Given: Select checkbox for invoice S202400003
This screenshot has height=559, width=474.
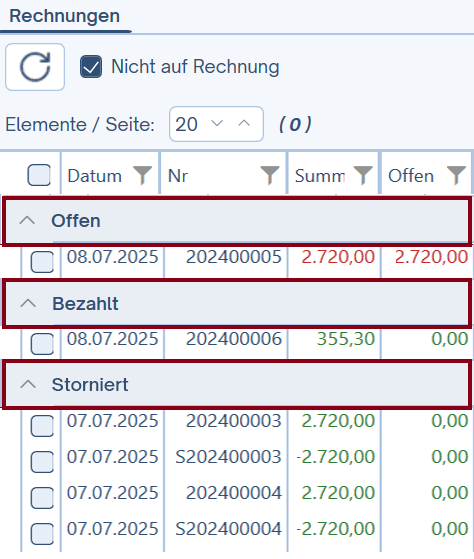Looking at the screenshot, I should pos(42,462).
